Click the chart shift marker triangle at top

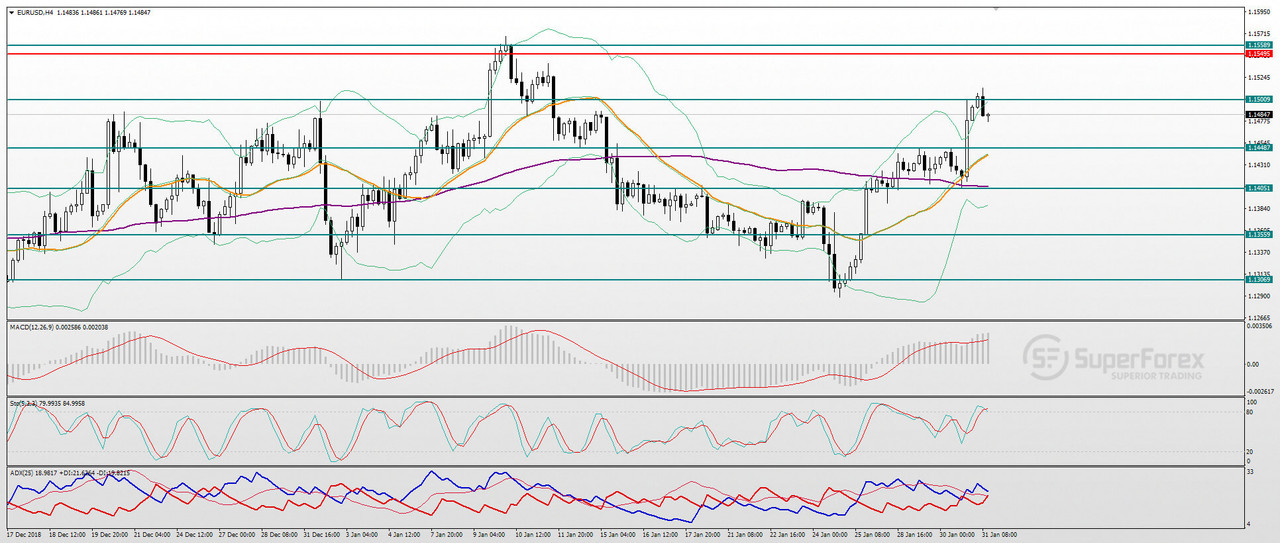pyautogui.click(x=995, y=9)
